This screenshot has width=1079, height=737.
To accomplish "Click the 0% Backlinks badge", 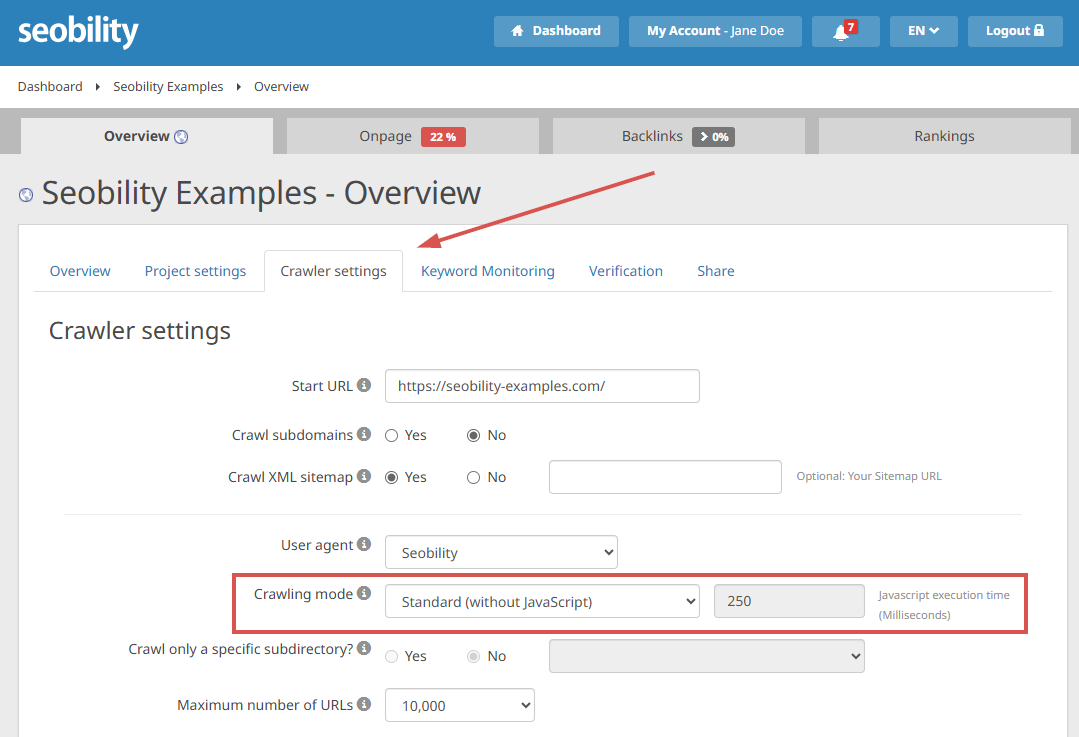I will [x=714, y=137].
